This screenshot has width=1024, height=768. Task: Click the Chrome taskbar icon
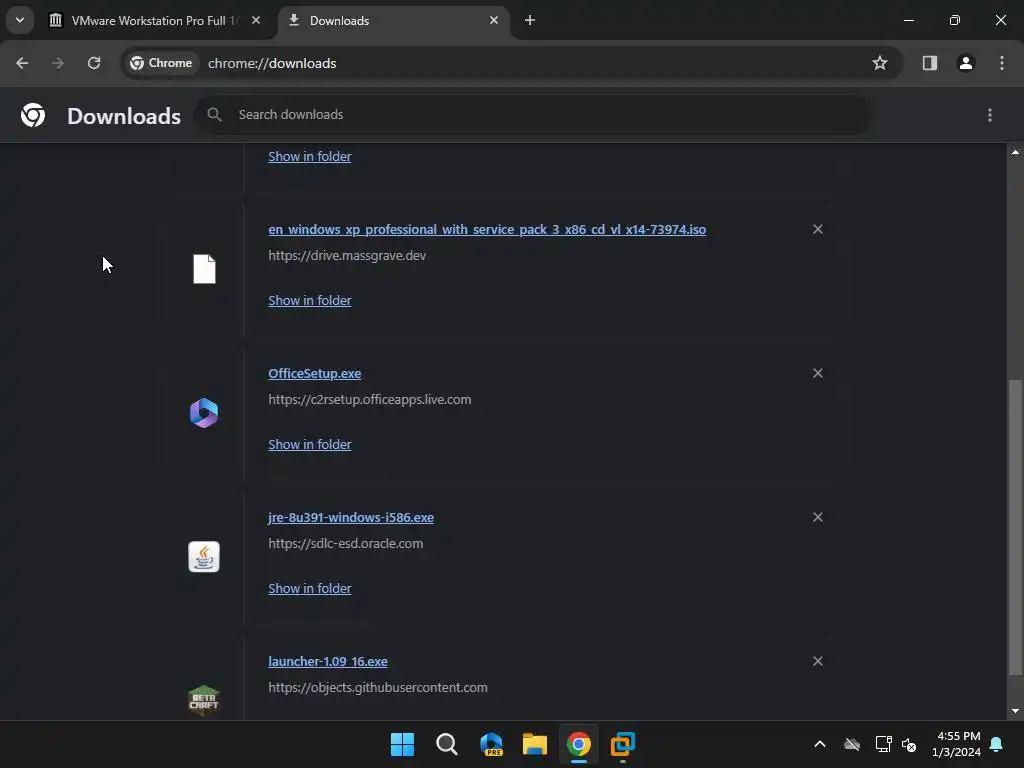tap(579, 744)
